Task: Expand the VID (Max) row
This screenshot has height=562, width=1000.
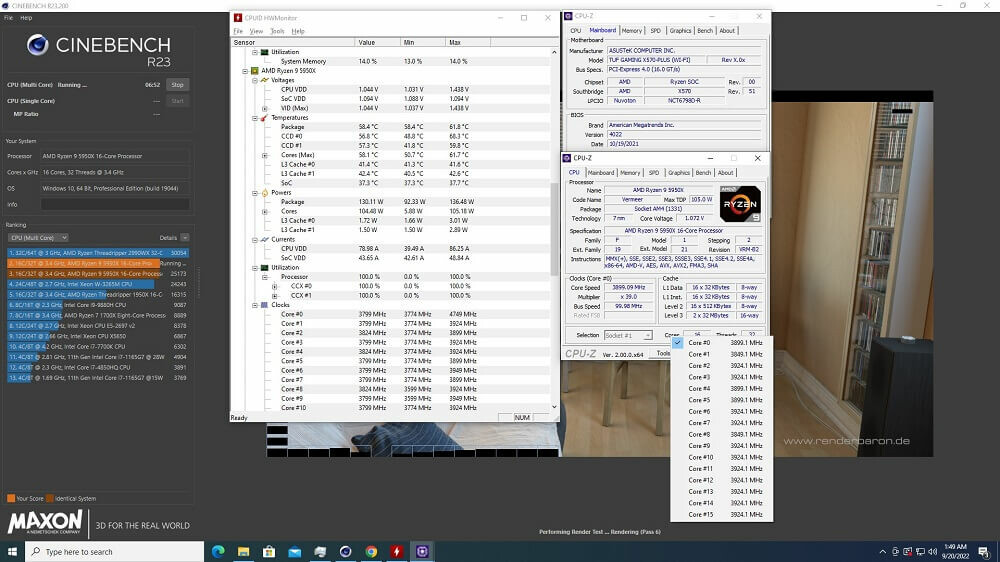Action: 265,108
